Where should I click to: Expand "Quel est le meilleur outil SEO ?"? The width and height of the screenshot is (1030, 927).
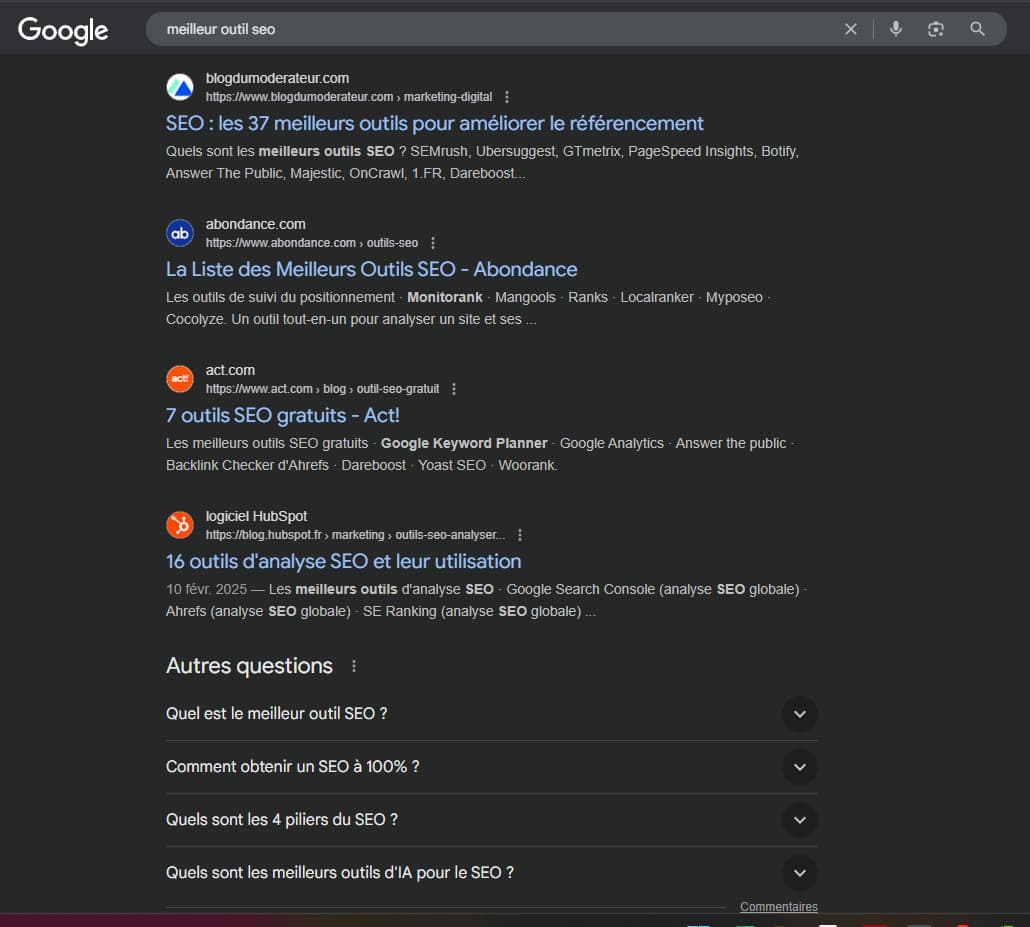coord(799,714)
